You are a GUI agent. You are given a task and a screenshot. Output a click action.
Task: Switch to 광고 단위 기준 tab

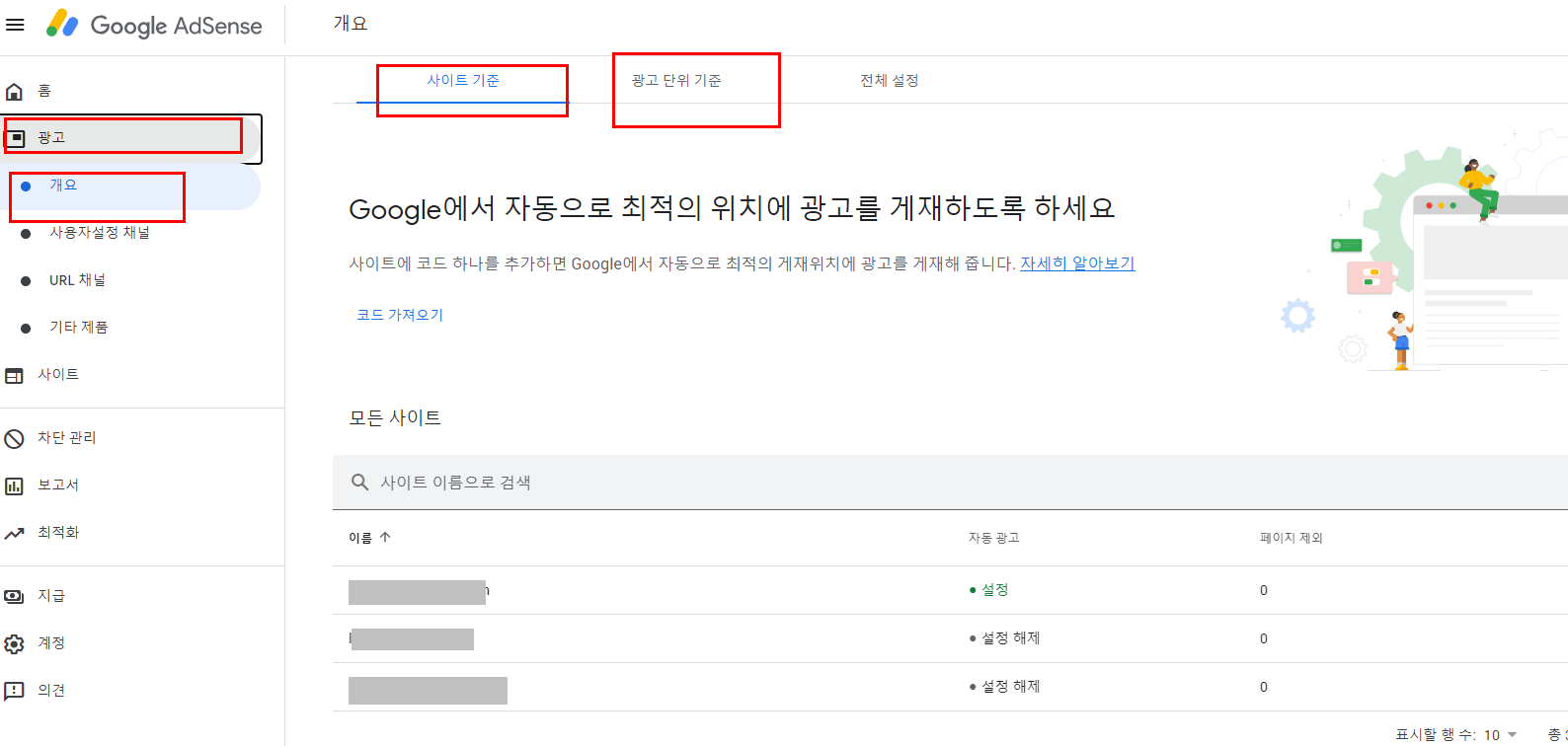point(676,81)
